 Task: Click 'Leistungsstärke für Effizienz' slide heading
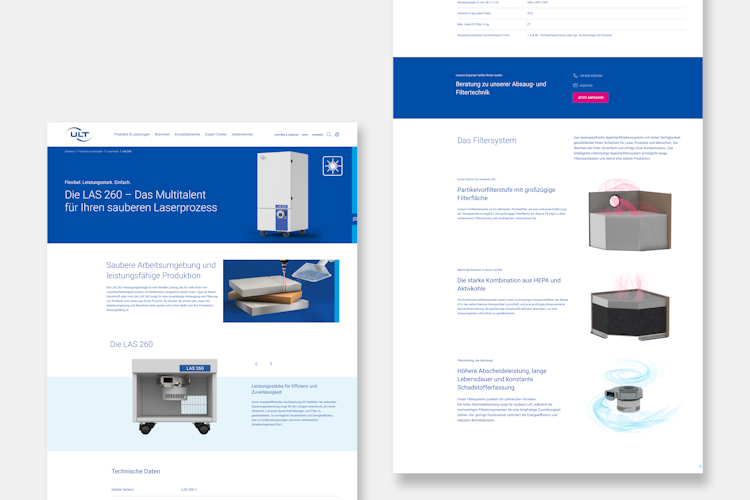(x=284, y=389)
